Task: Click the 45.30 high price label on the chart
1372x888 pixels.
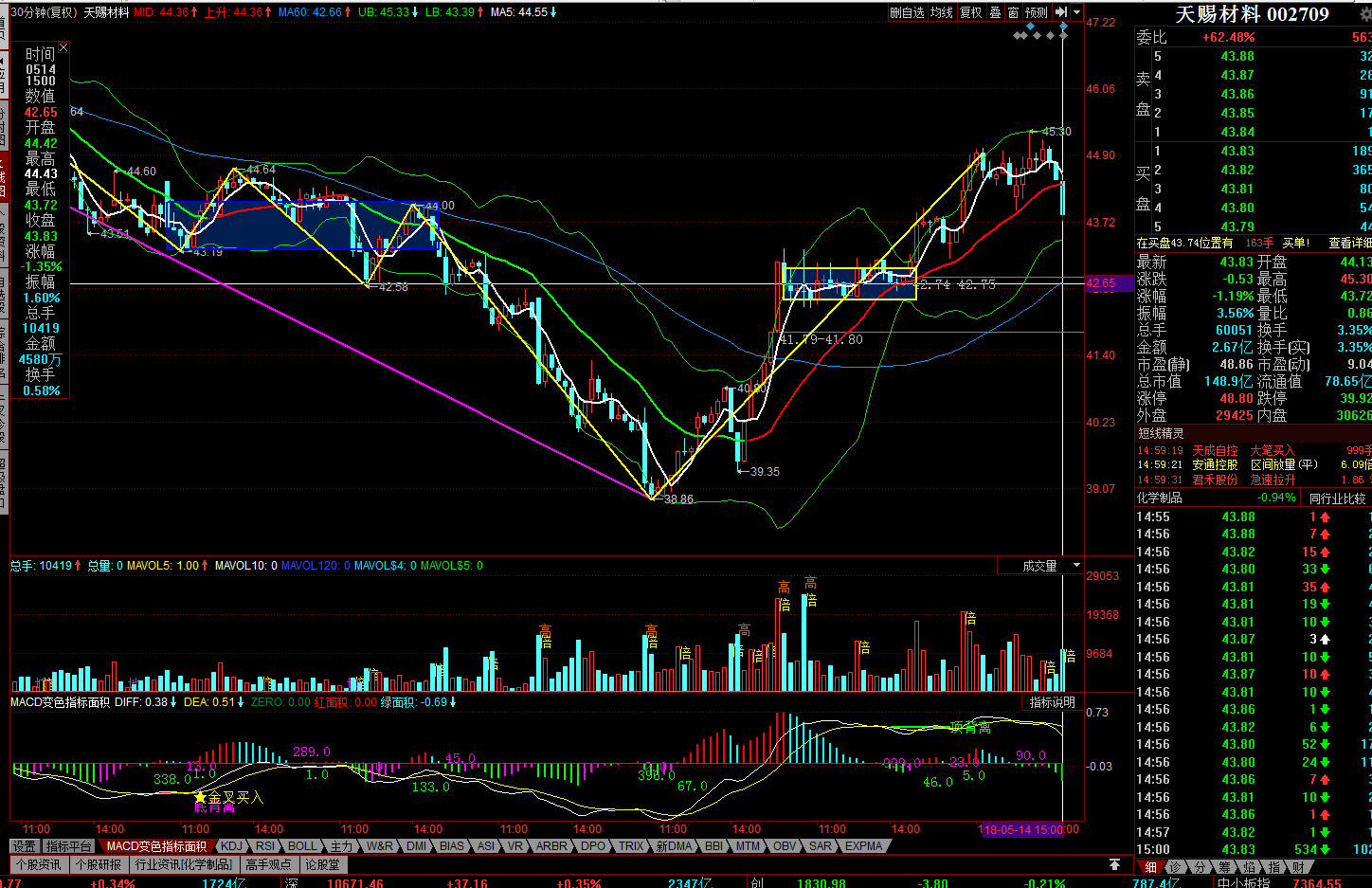Action: [x=1056, y=132]
